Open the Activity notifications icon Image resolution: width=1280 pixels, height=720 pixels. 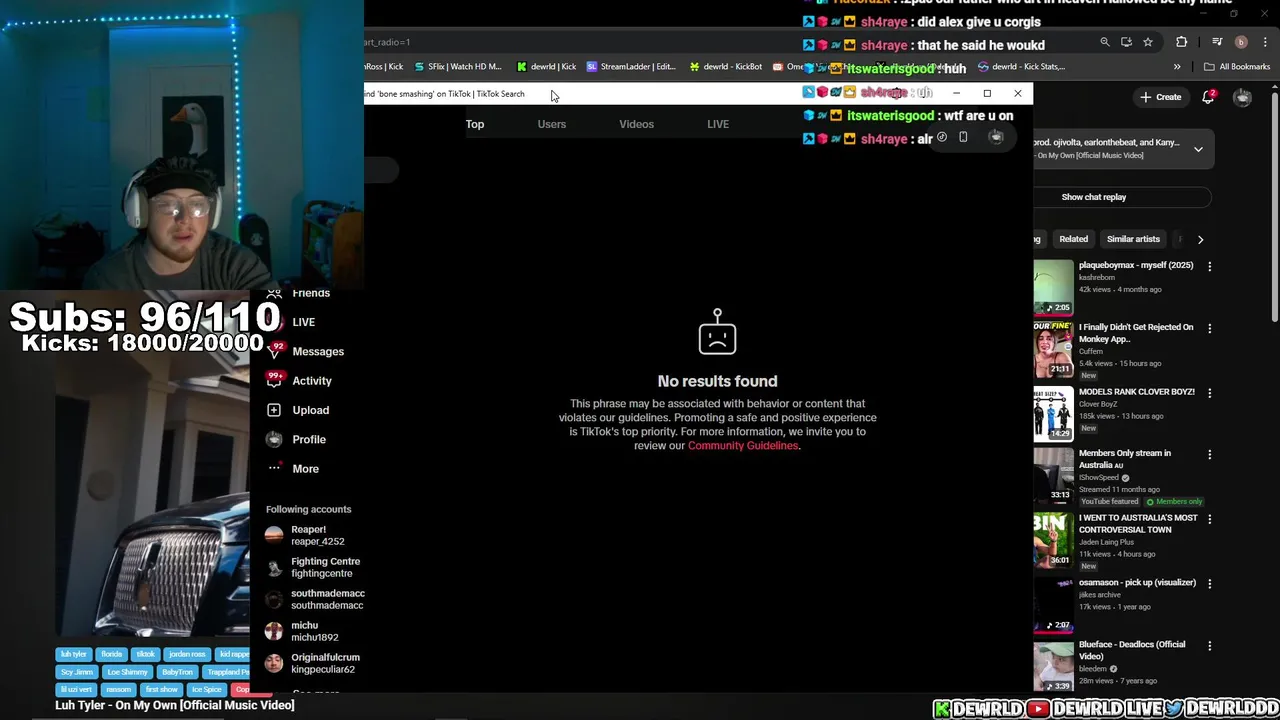click(x=274, y=380)
